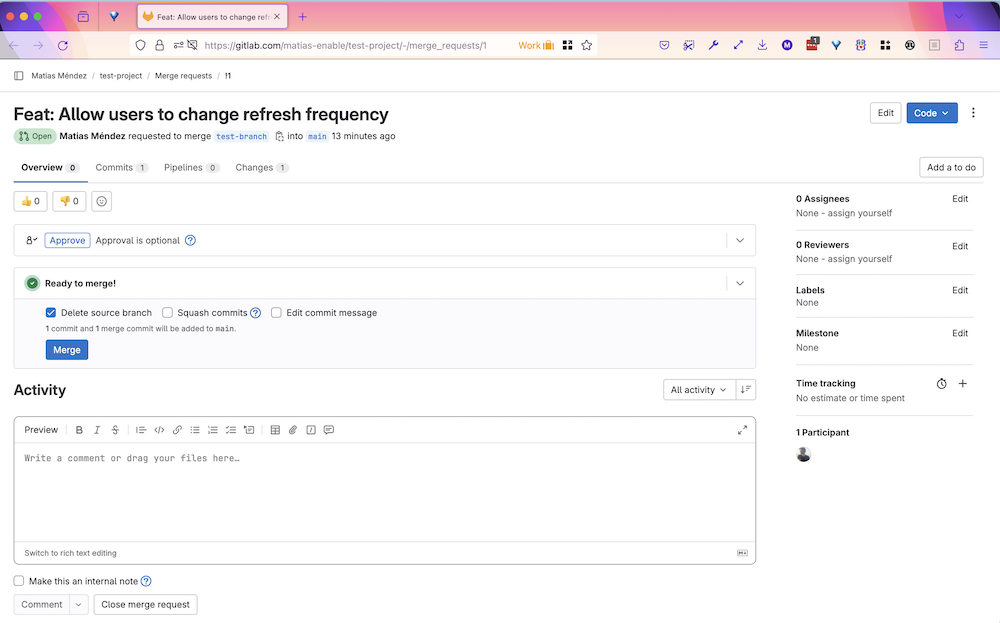This screenshot has height=623, width=1000.
Task: Insert collapsible section in comment
Action: [x=249, y=430]
